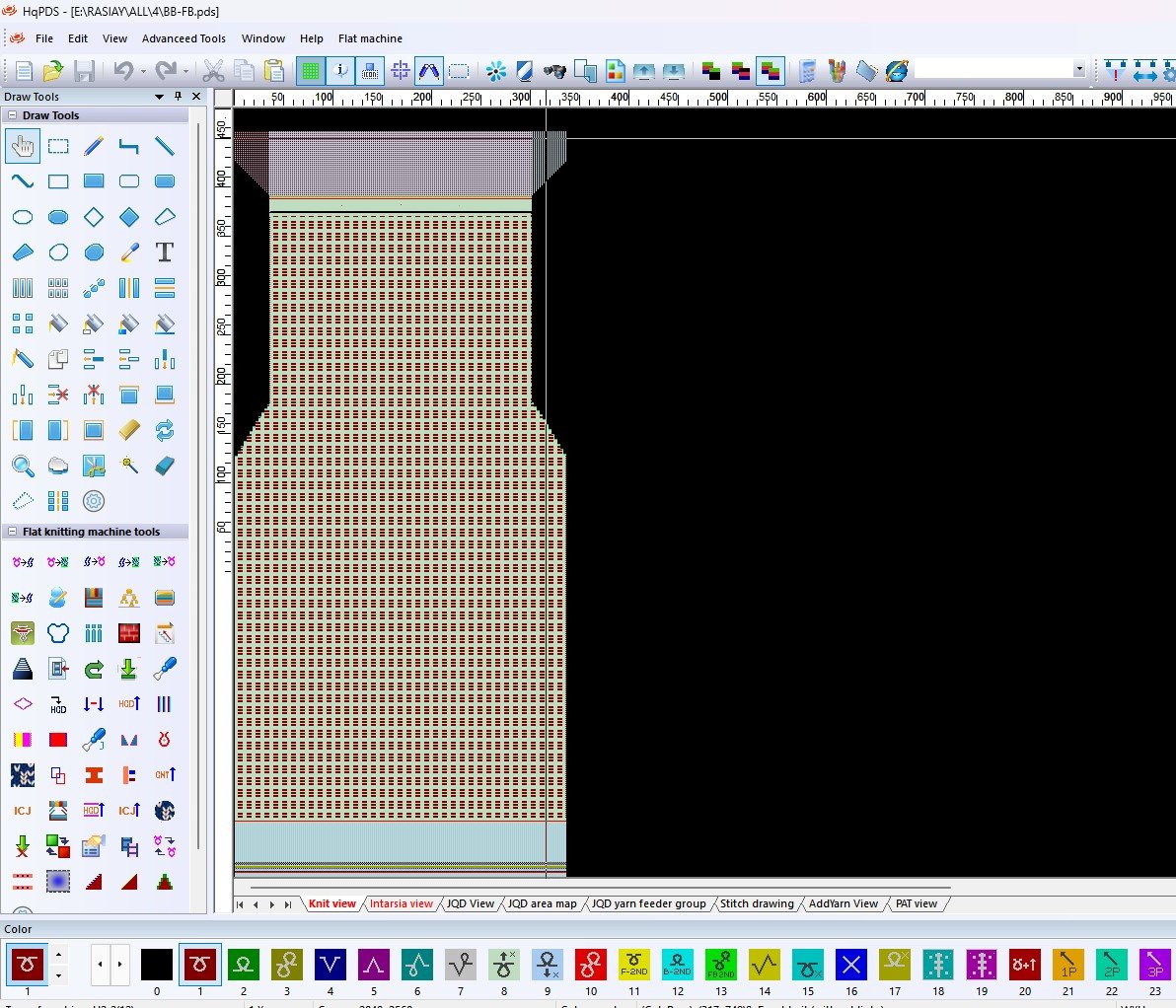1176x1008 pixels.
Task: Collapse the Draw Tools section
Action: [13, 115]
